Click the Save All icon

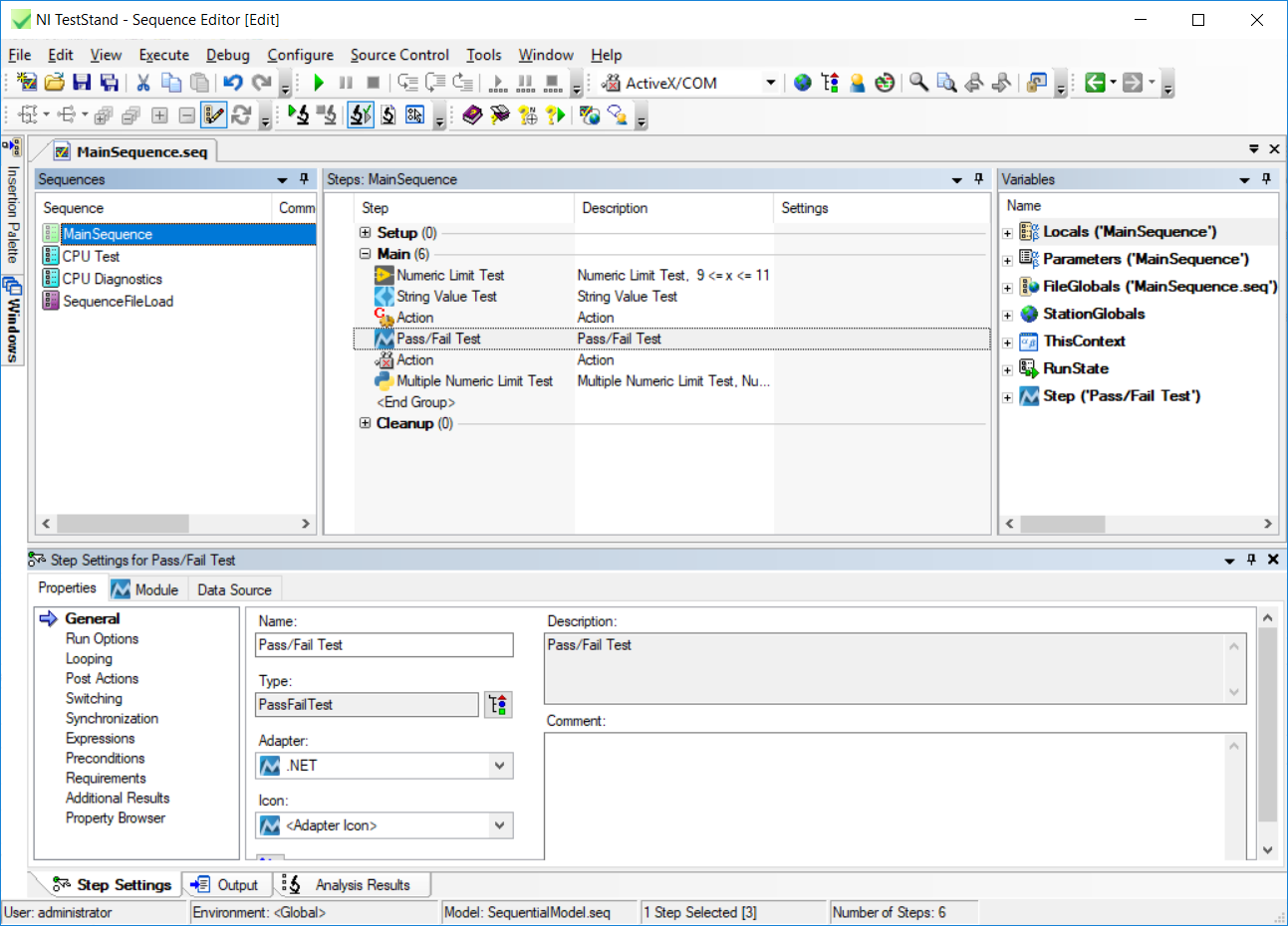[x=110, y=83]
